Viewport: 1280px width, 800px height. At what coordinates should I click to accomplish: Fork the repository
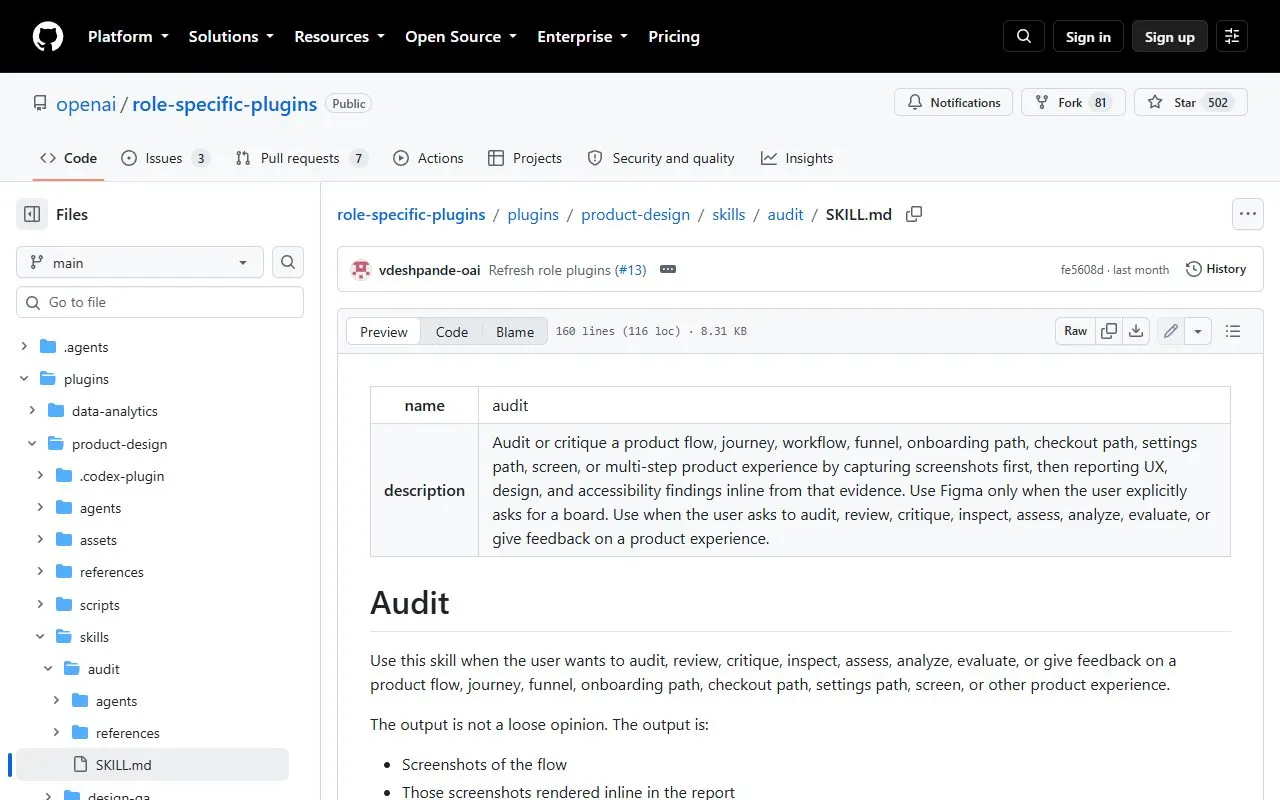coord(1073,102)
